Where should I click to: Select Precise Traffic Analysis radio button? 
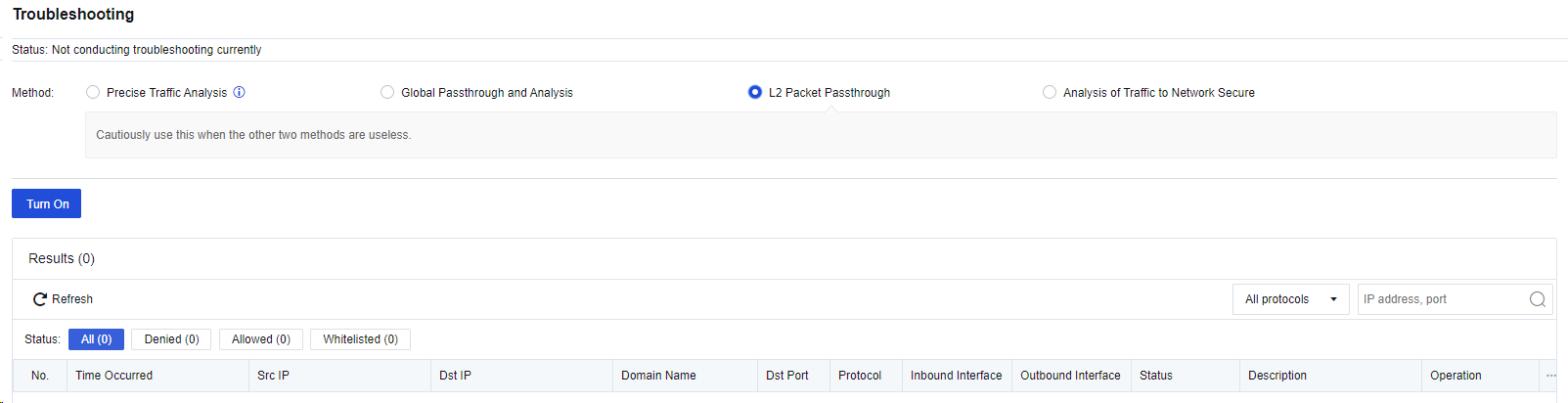(x=93, y=92)
